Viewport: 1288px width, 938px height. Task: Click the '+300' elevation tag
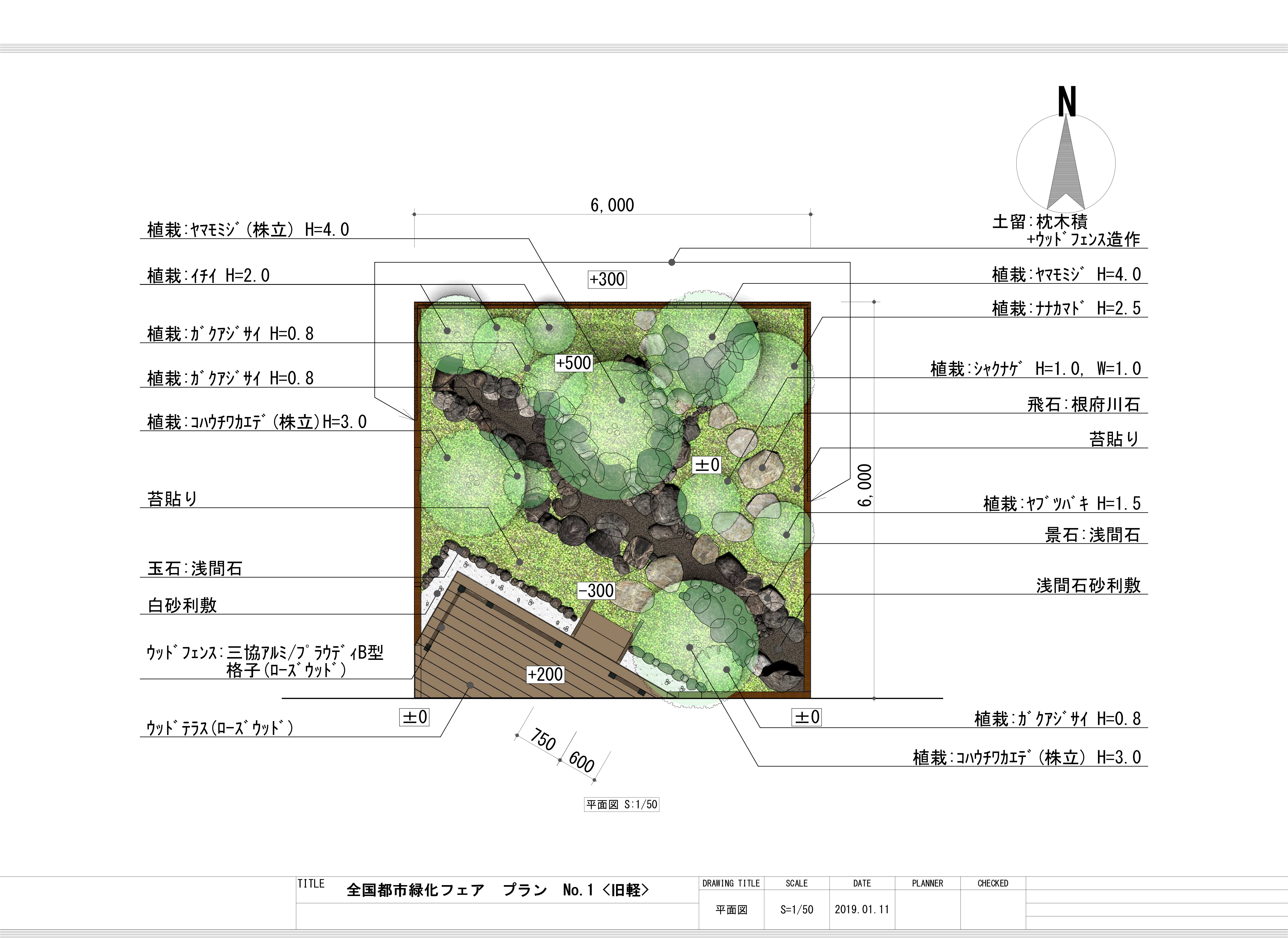coord(607,280)
